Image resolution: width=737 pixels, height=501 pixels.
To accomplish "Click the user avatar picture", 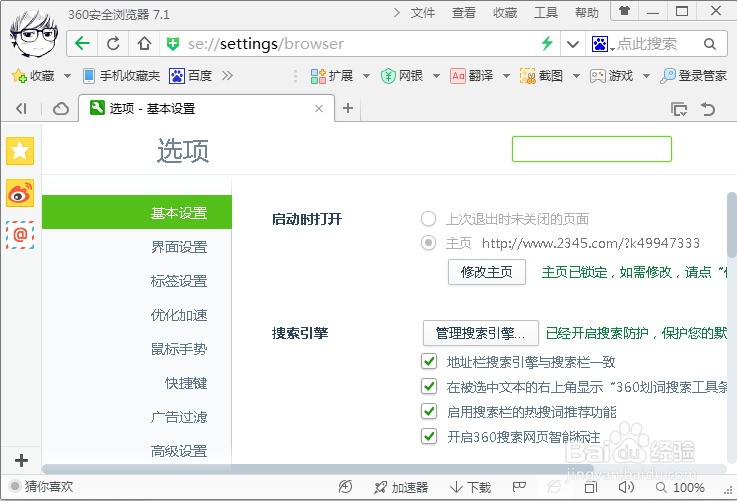I will tap(34, 33).
